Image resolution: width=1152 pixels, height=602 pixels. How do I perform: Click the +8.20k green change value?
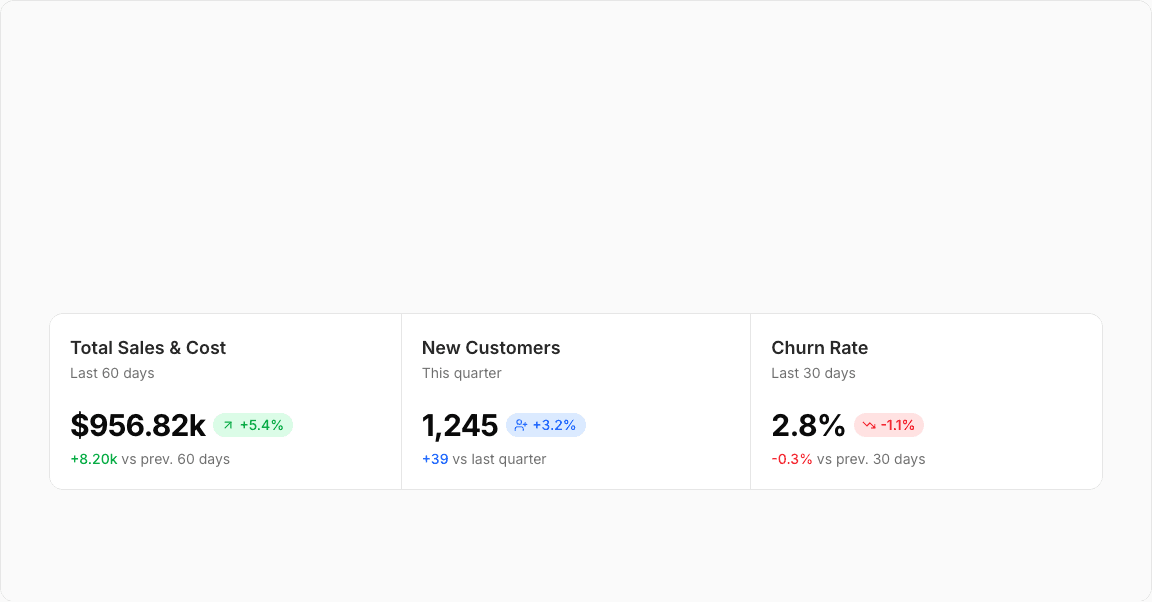click(x=94, y=459)
